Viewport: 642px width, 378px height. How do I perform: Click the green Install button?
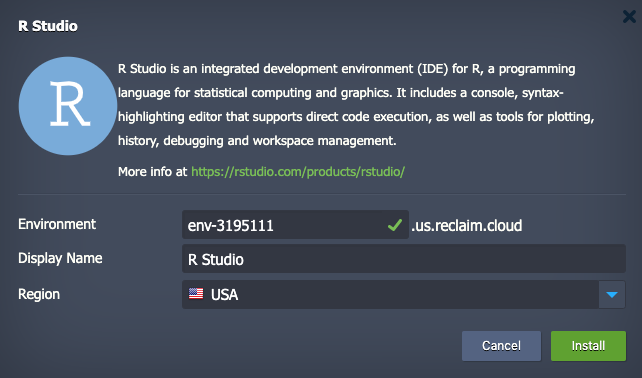point(588,346)
